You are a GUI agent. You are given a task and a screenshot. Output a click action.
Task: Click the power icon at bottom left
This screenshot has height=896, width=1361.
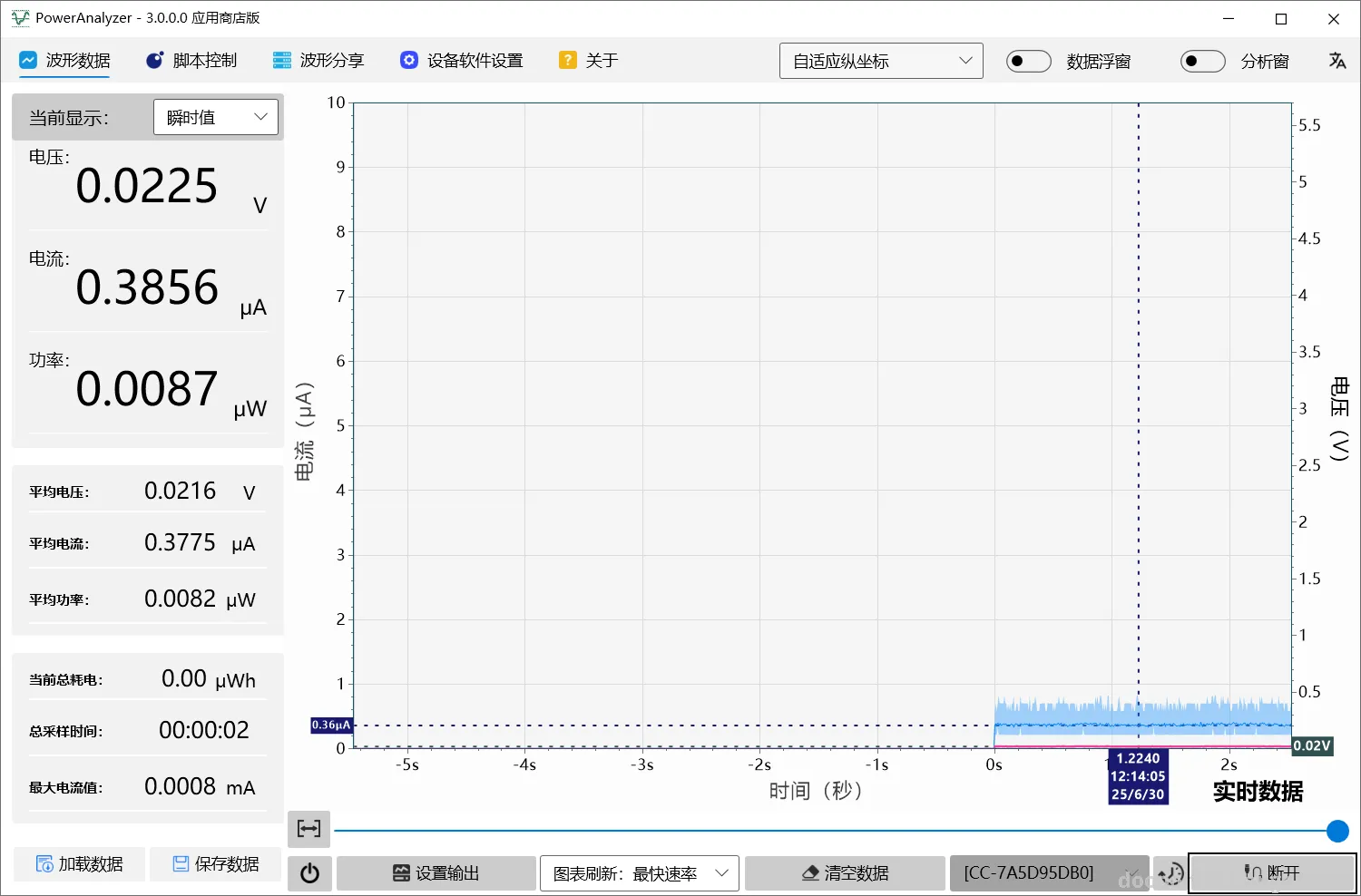click(308, 873)
